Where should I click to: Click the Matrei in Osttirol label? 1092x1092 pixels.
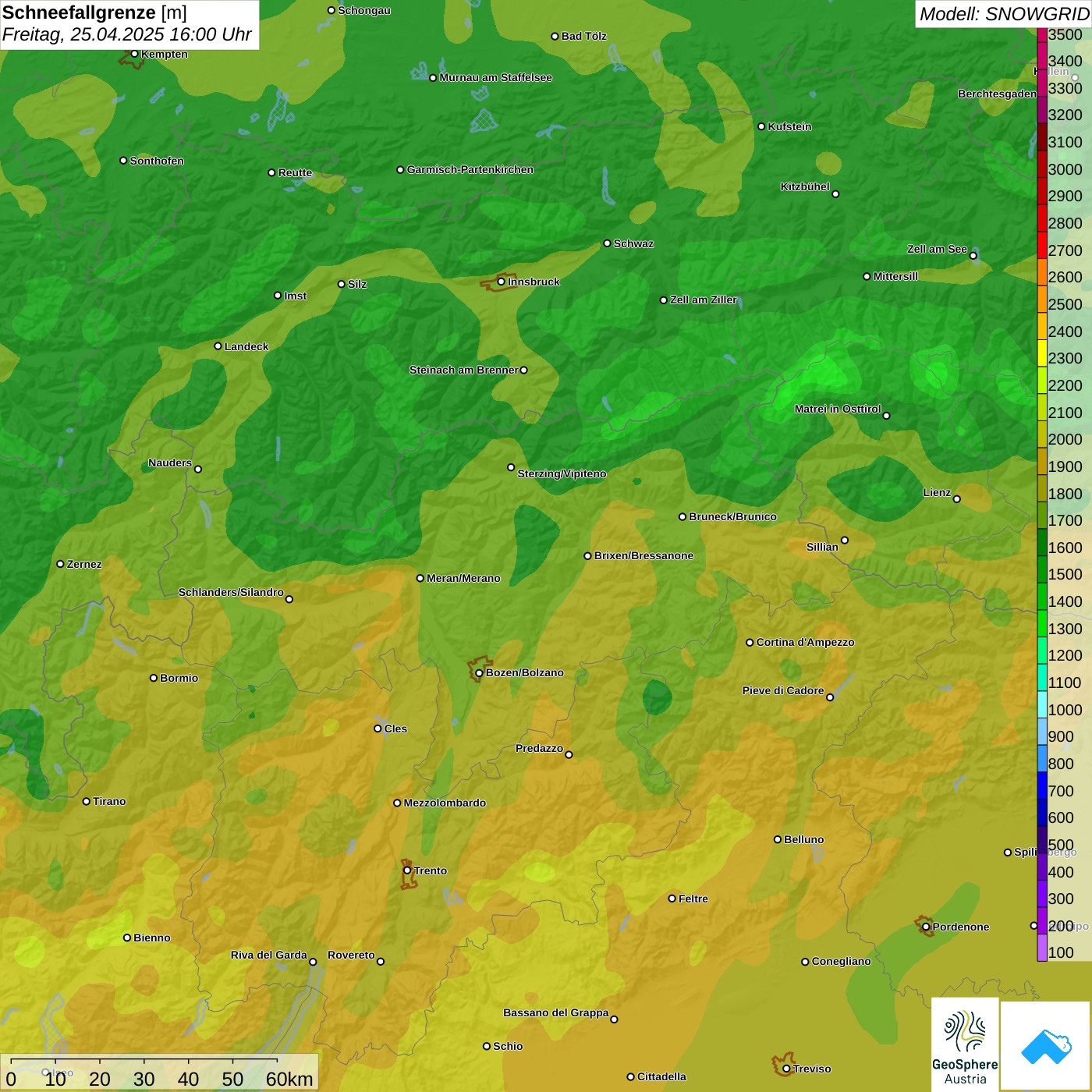[x=838, y=409]
